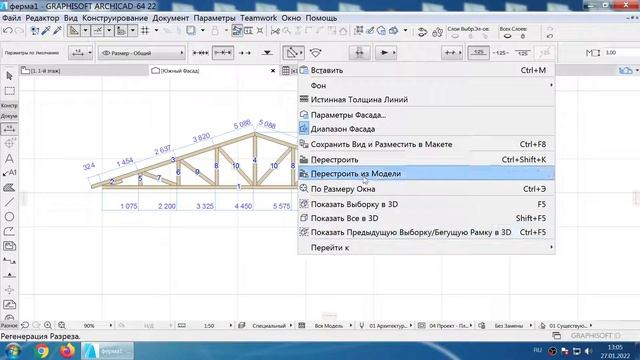Select text-below-line dimension placement (overlined 125)
Image resolution: width=640 pixels, height=360 pixels.
(522, 53)
